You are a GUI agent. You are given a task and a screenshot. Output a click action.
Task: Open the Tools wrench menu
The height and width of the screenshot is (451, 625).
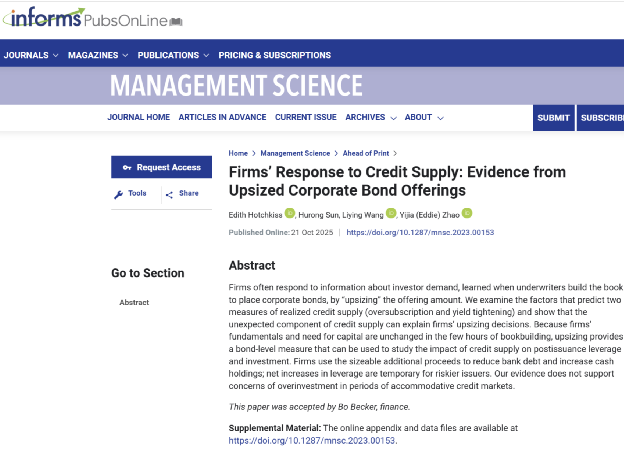[x=119, y=194]
